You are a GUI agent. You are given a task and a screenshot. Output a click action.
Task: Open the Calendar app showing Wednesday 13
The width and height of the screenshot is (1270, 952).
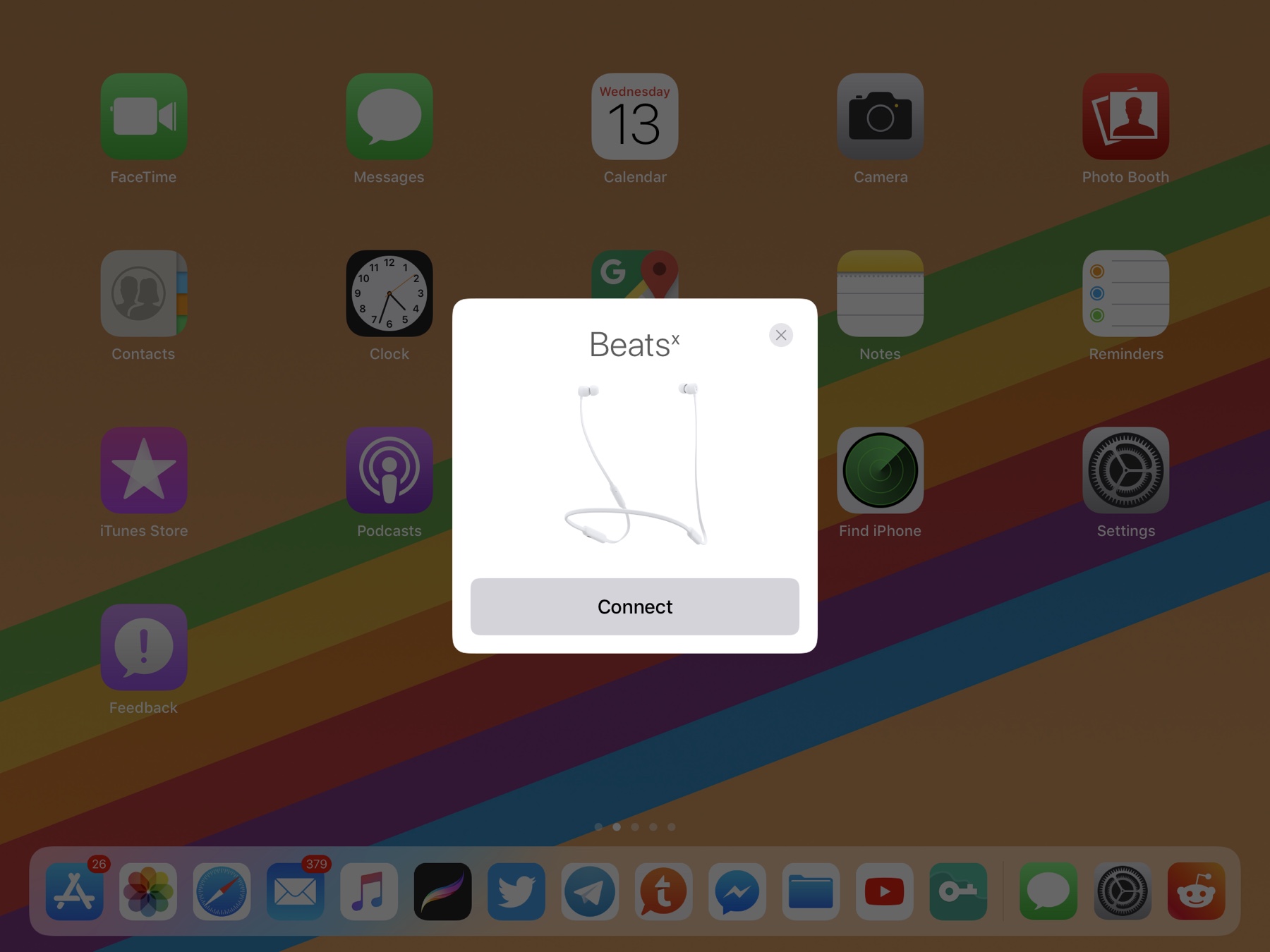click(635, 116)
